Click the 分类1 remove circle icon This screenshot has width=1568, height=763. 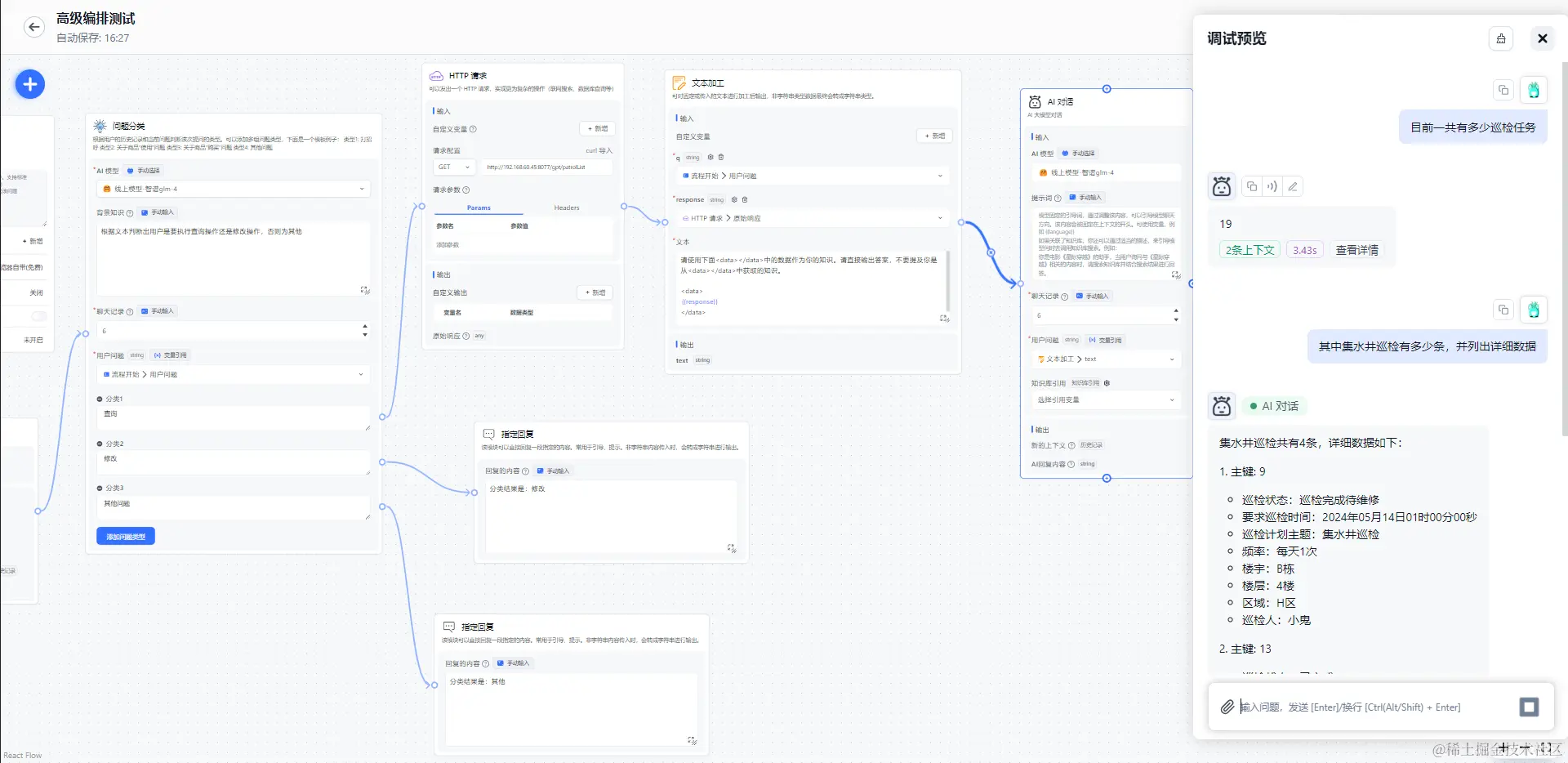100,399
